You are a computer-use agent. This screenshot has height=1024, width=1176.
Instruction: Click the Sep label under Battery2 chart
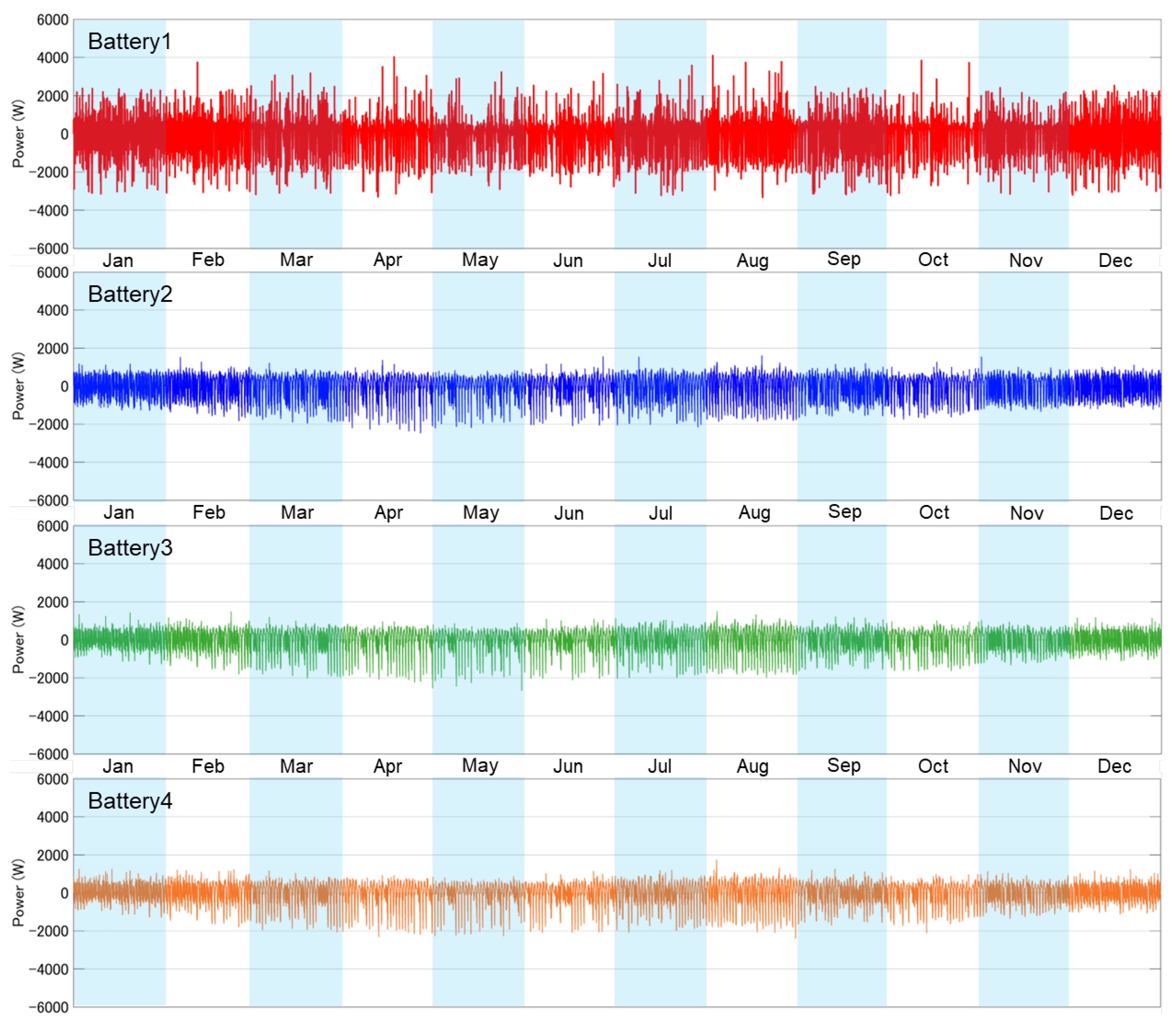[x=844, y=512]
